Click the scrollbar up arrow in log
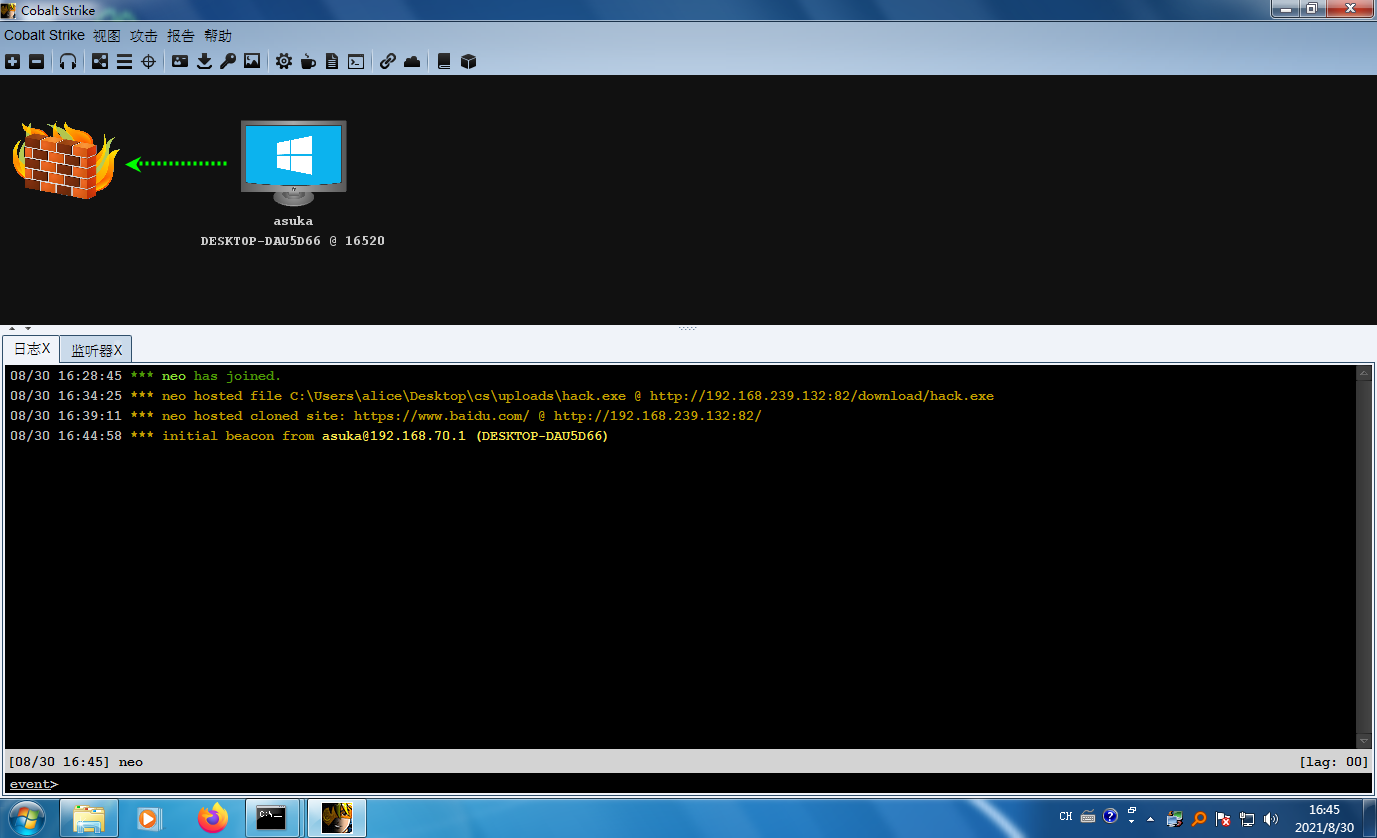The height and width of the screenshot is (838, 1377). point(1364,373)
